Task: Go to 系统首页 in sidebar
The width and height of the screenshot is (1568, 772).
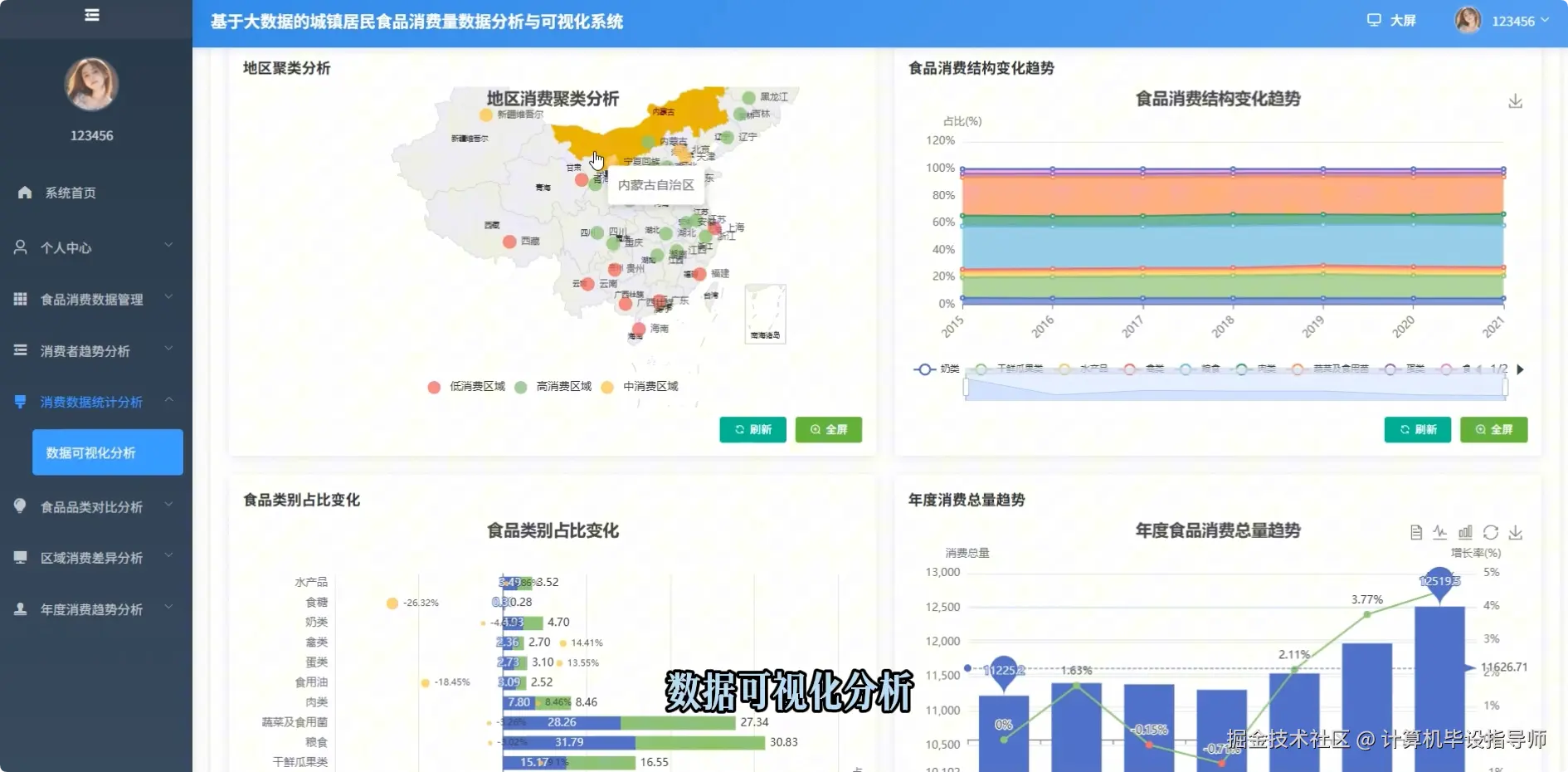Action: click(x=71, y=193)
